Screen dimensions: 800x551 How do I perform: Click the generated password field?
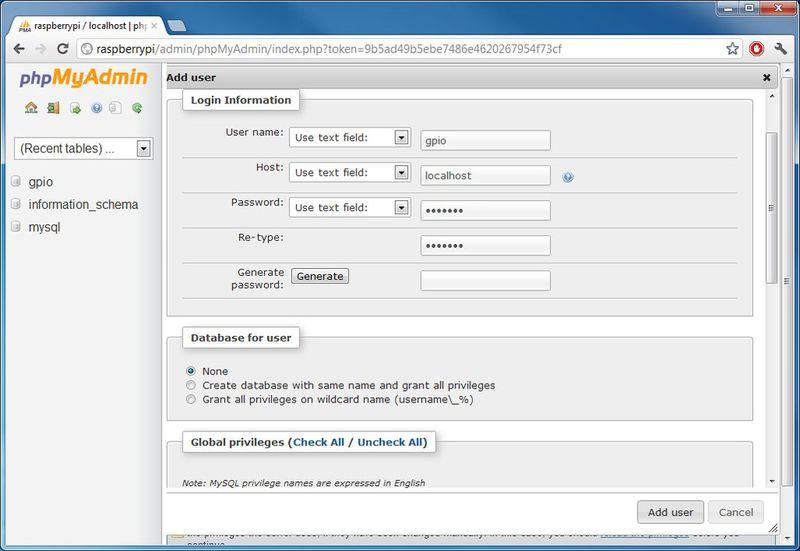click(x=485, y=281)
